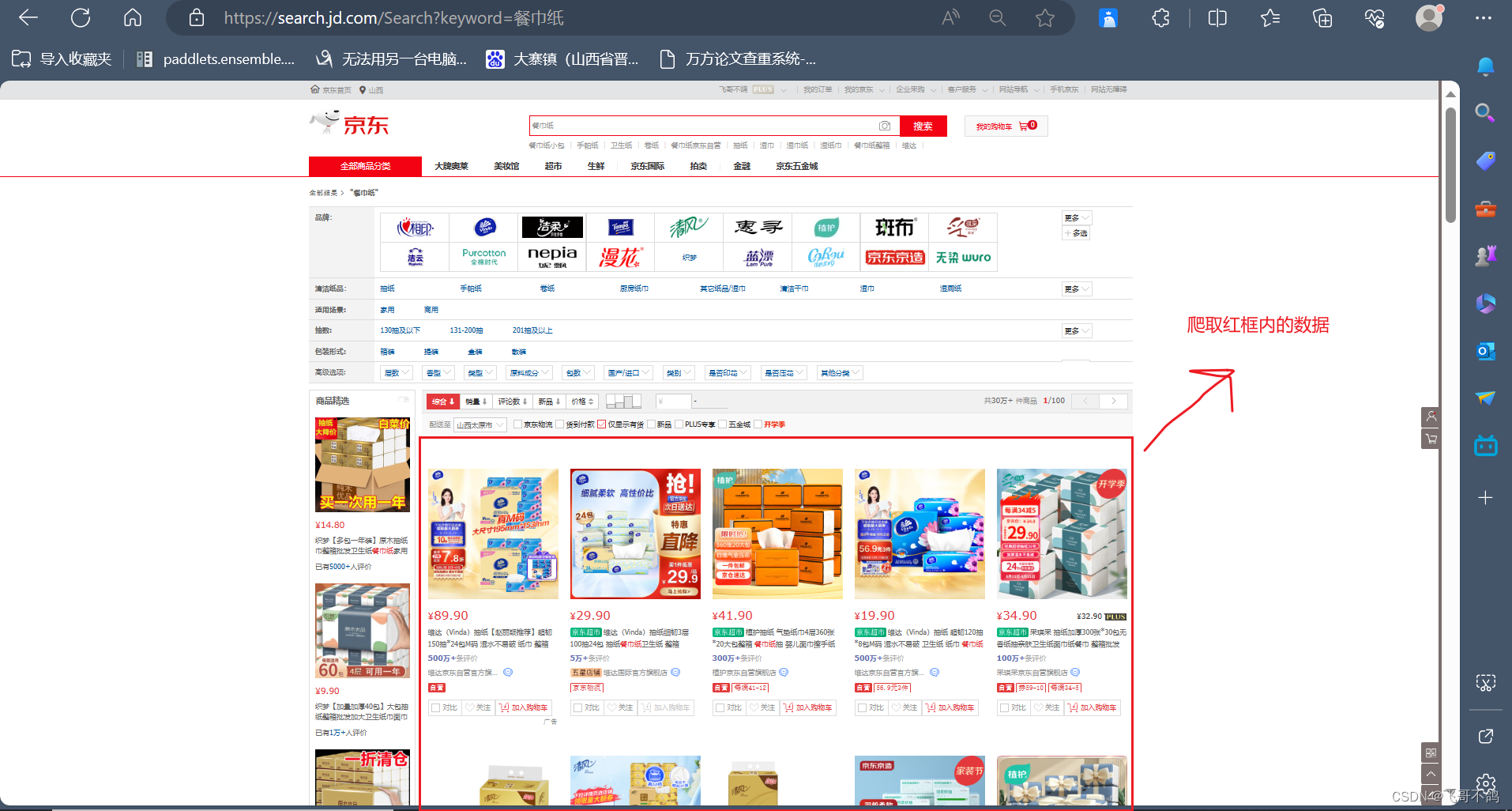This screenshot has height=811, width=1512.
Task: Expand the 香型 advanced filter dropdown
Action: [438, 372]
